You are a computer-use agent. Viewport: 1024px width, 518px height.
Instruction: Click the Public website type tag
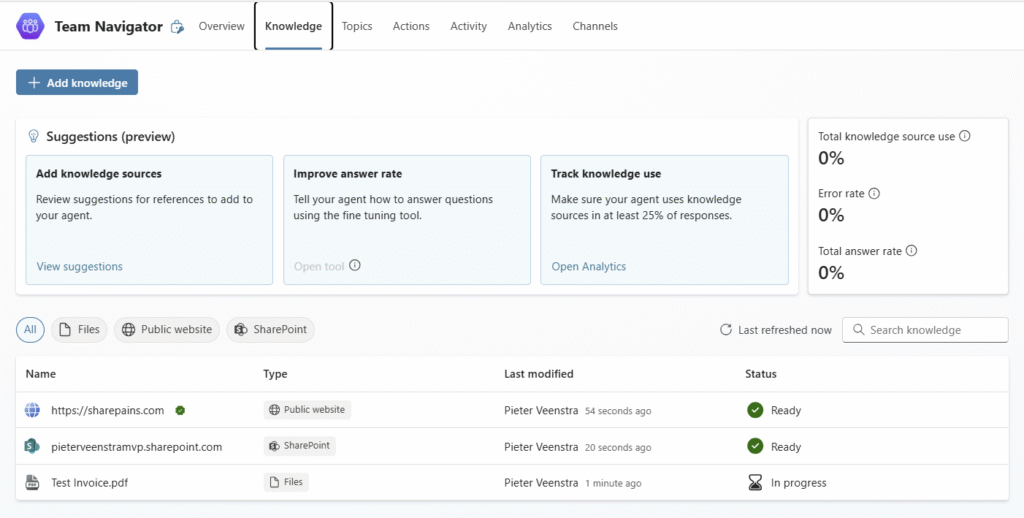tap(308, 410)
